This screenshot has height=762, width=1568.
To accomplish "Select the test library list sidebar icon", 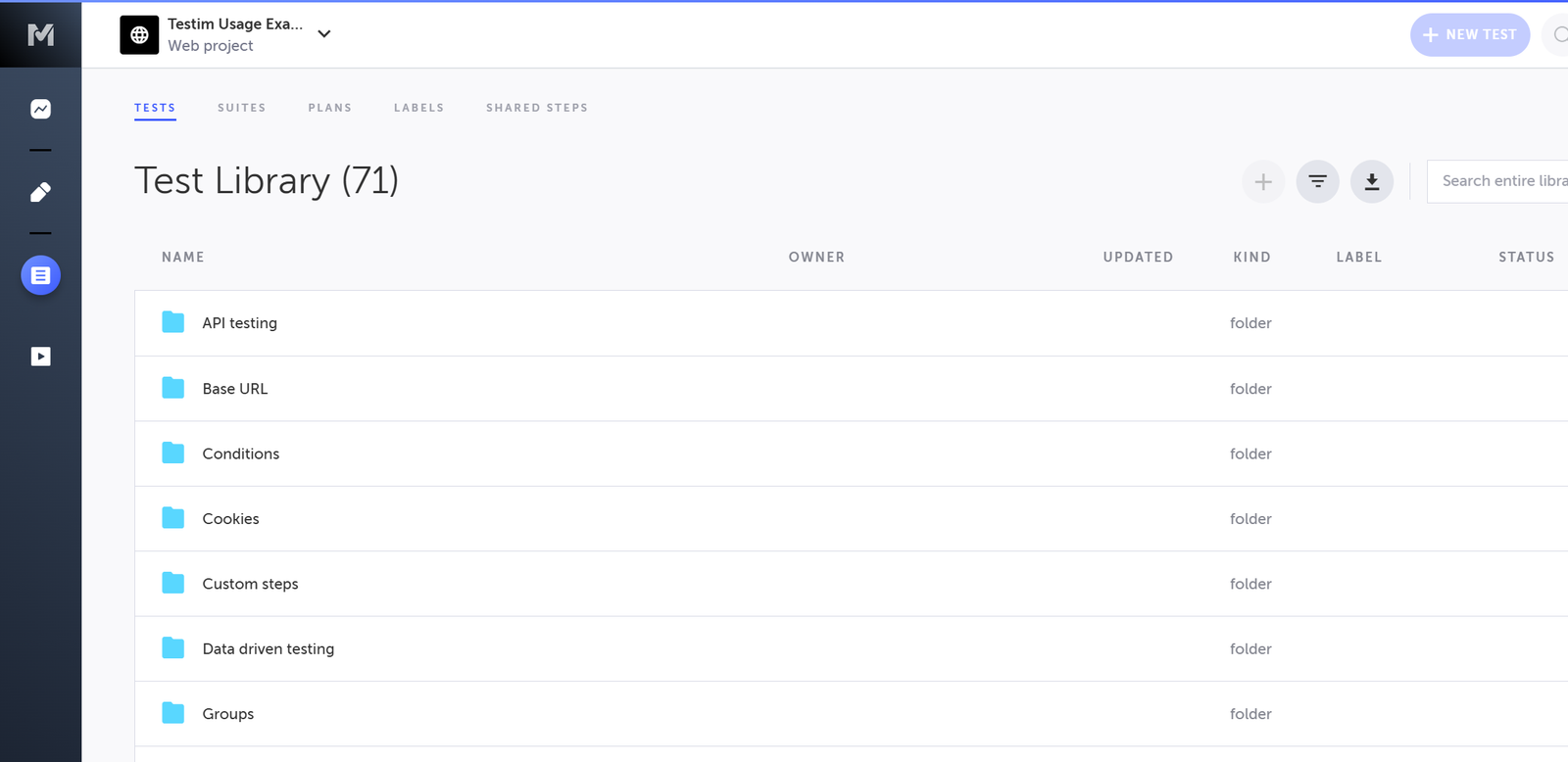I will click(x=40, y=276).
